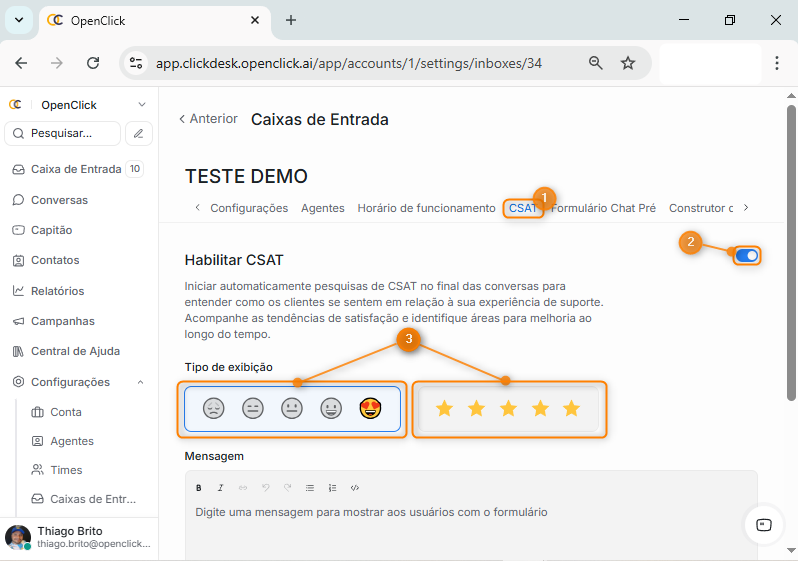The image size is (798, 561).
Task: Click the italic formatting icon in message editor
Action: [x=220, y=488]
